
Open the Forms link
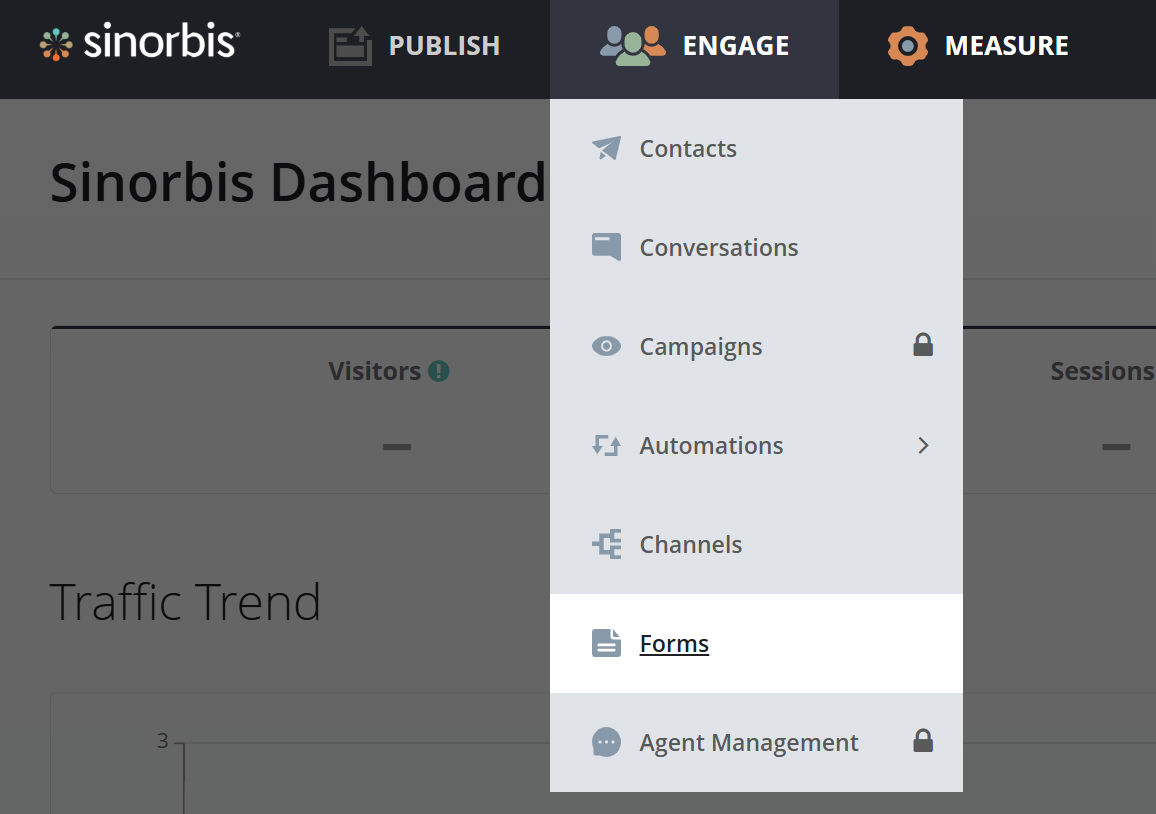tap(674, 644)
